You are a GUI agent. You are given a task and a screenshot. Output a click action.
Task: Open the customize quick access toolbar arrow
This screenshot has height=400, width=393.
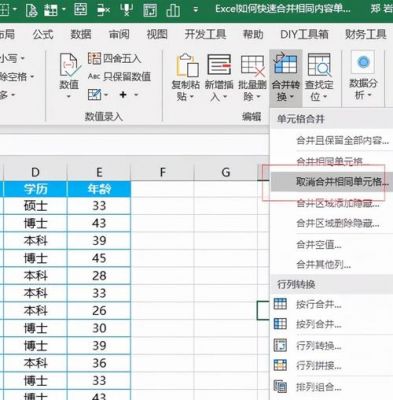196,9
